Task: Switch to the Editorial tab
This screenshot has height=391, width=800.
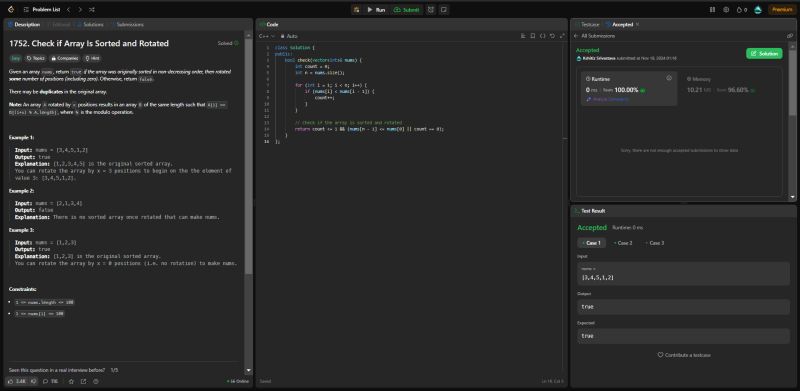Action: point(59,25)
